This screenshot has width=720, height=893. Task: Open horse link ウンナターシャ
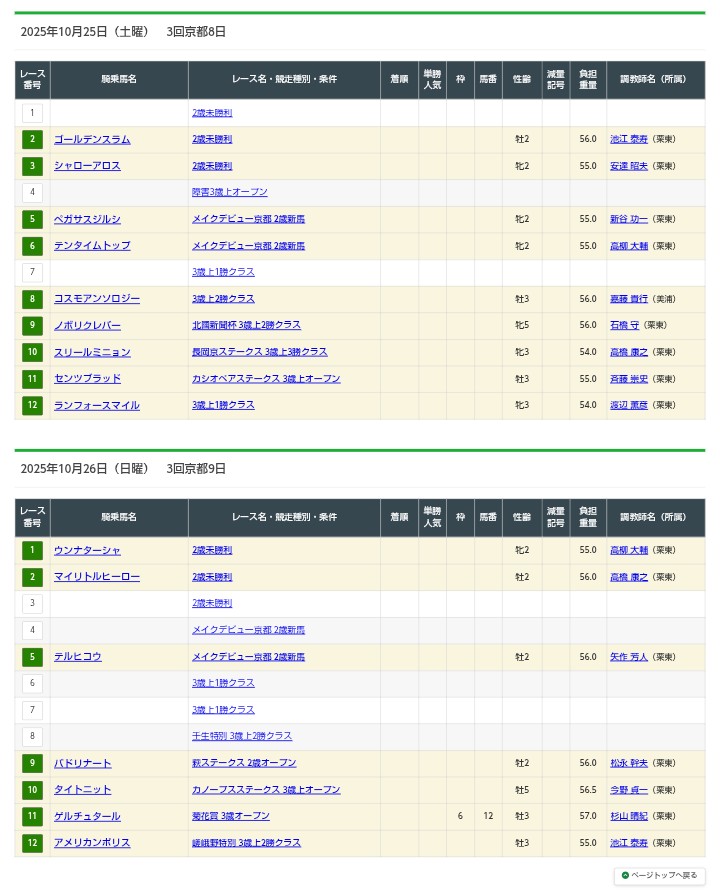coord(87,550)
